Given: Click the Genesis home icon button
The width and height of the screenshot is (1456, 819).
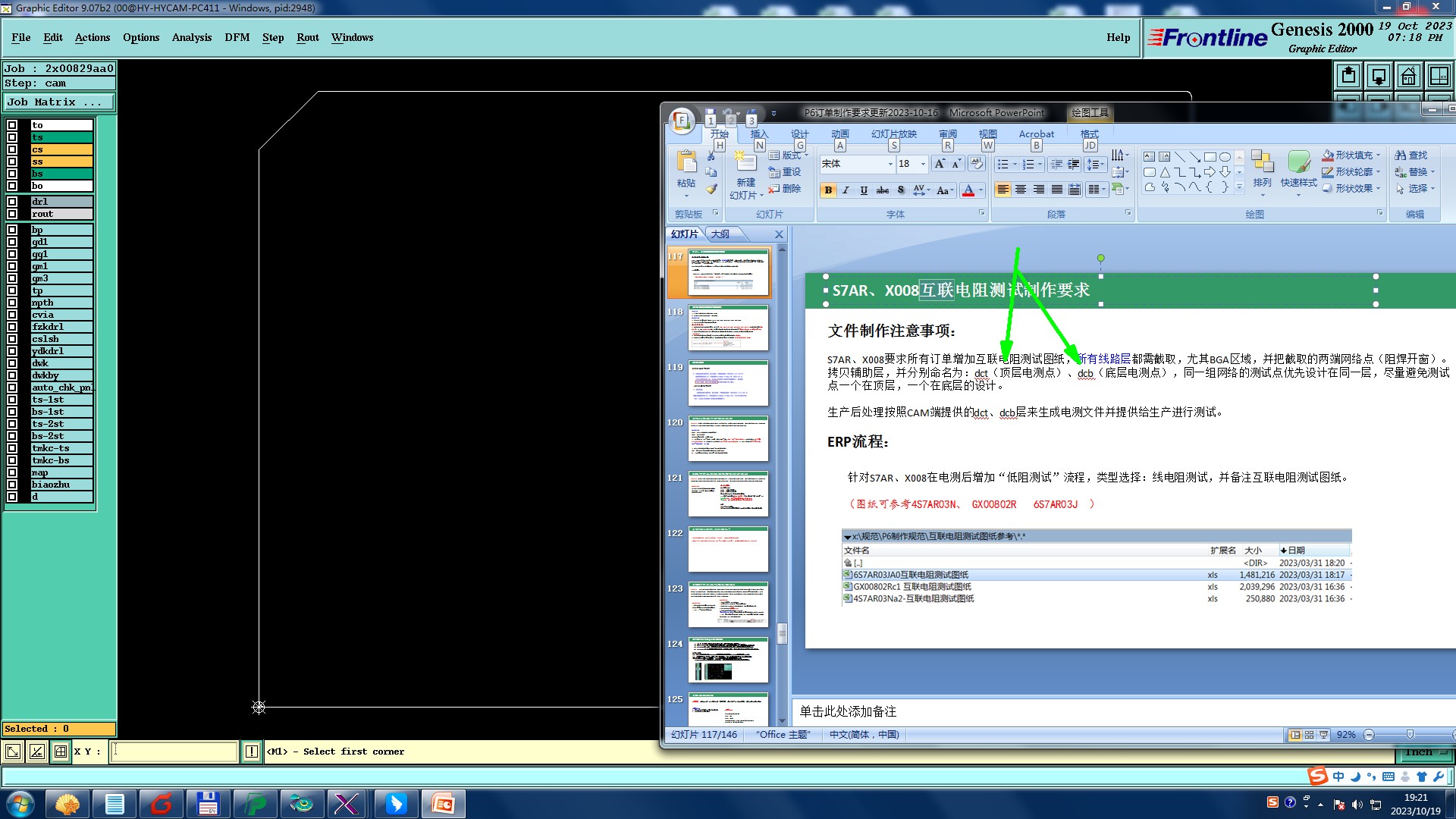Looking at the screenshot, I should point(1408,76).
